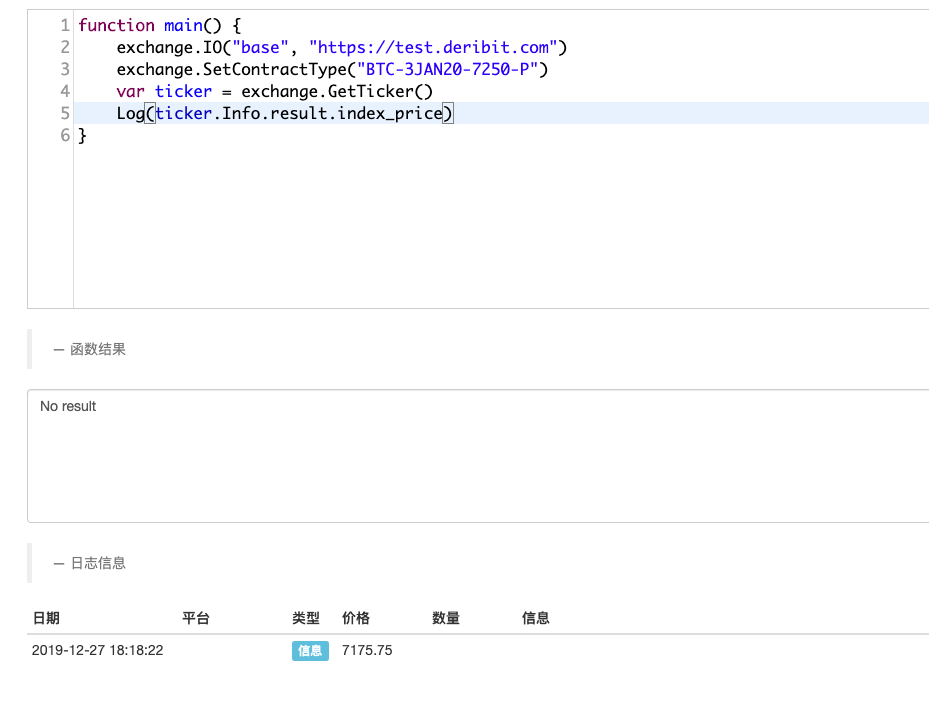Click the blue 信息 badge in the log row
The height and width of the screenshot is (704, 929).
[310, 651]
